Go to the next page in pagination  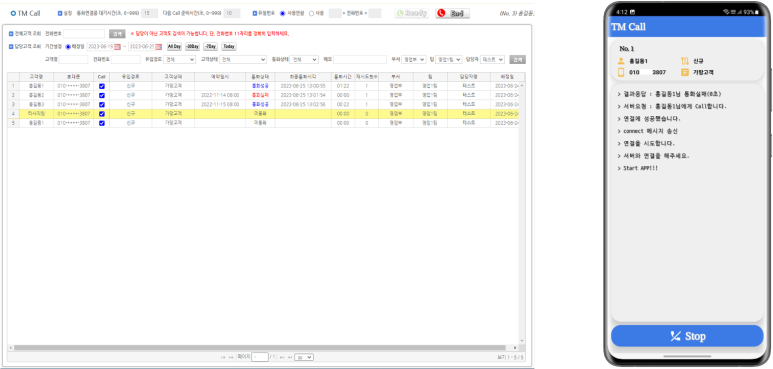282,357
